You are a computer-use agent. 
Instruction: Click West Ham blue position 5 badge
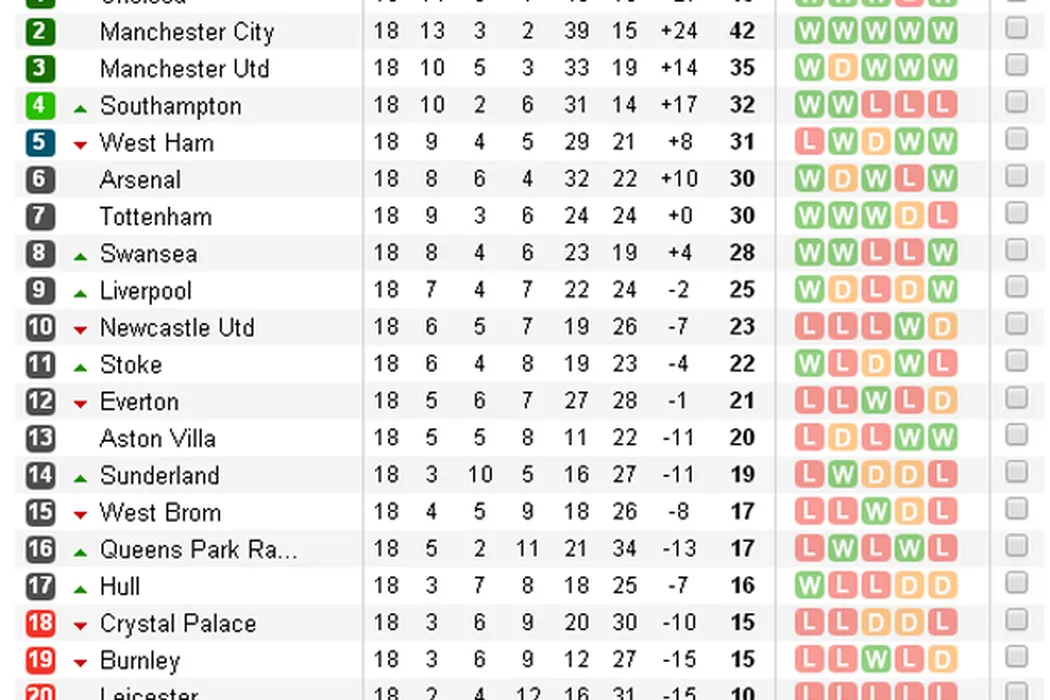pos(40,143)
